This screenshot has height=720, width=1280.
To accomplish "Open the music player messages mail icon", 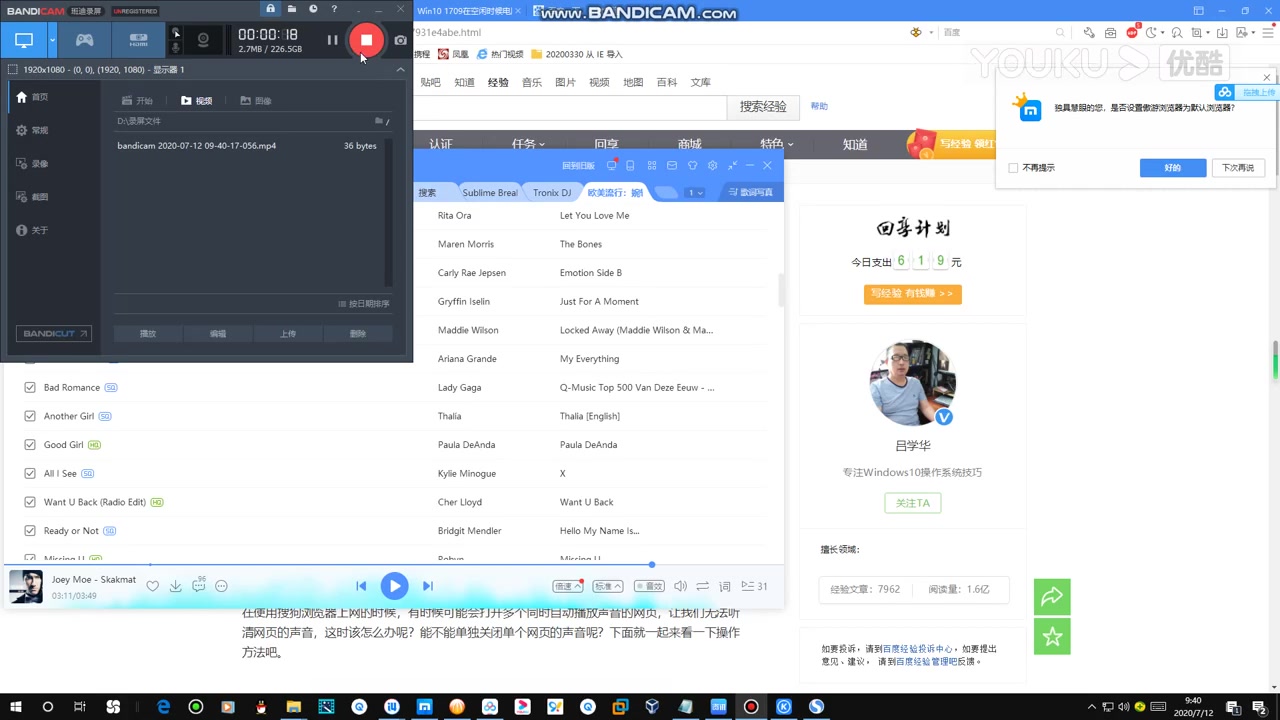I will [x=672, y=165].
